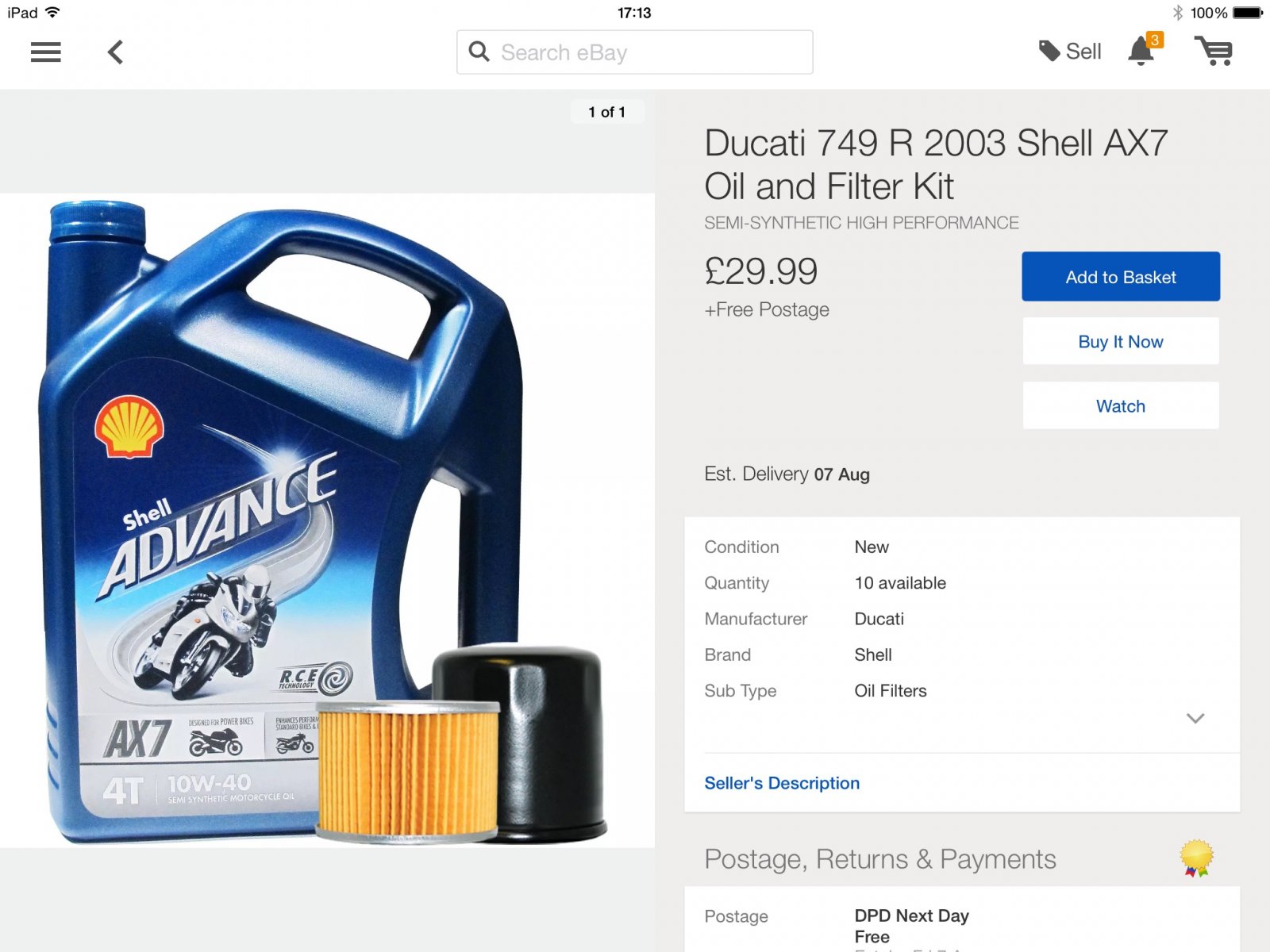This screenshot has height=952, width=1270.
Task: Click in the Search eBay field
Action: tap(634, 52)
